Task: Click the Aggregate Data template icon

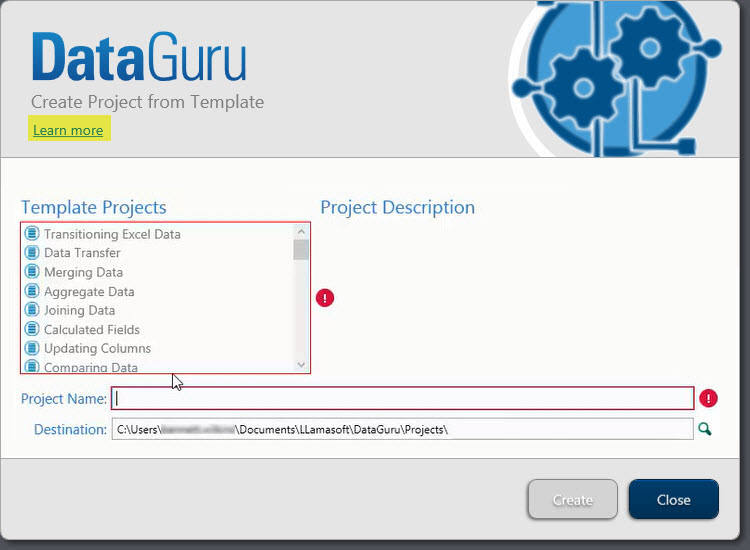Action: coord(32,291)
